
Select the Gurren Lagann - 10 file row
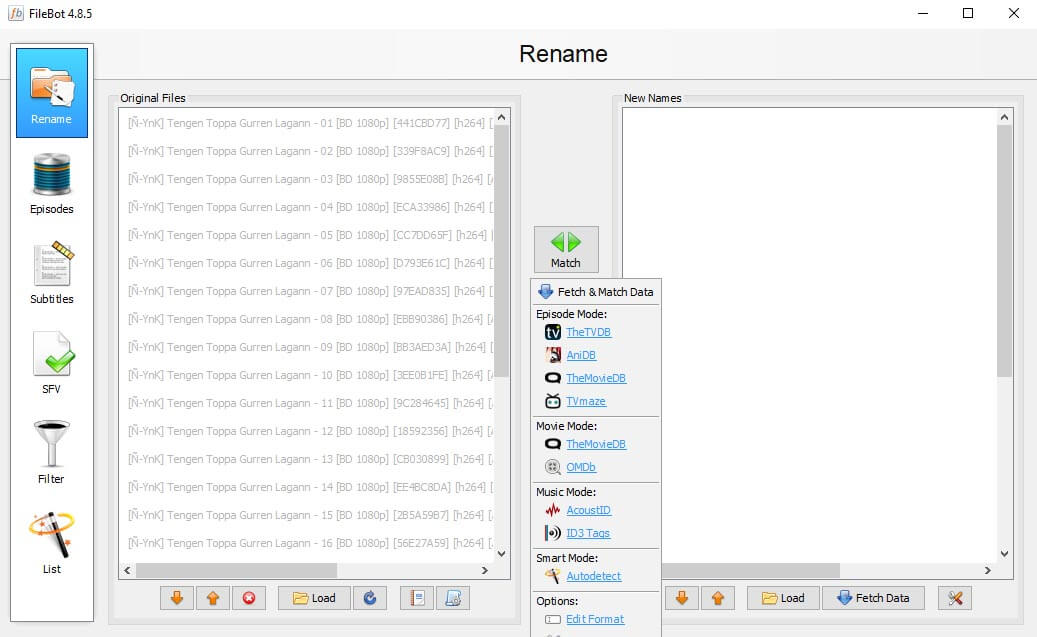pos(307,375)
